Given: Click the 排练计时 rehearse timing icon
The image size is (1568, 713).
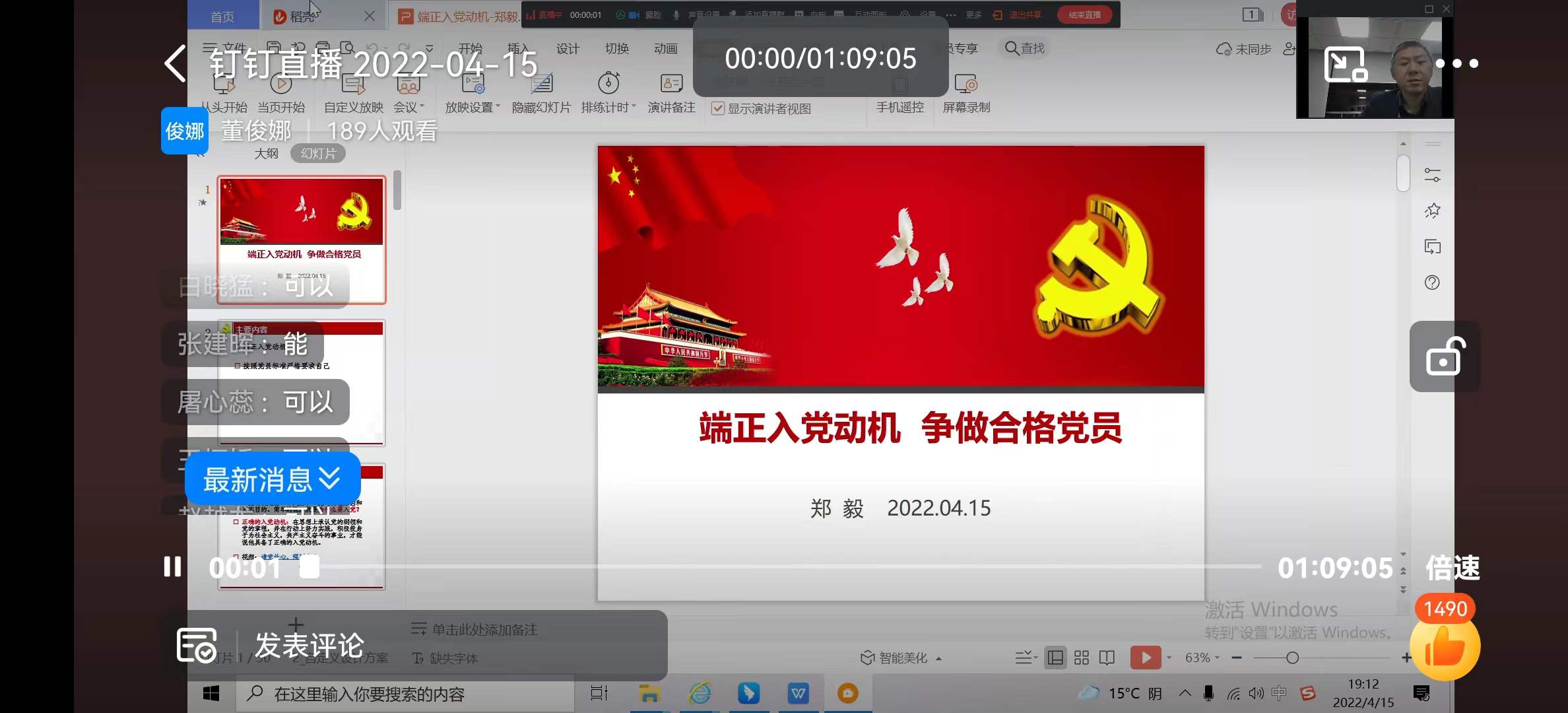Looking at the screenshot, I should click(608, 85).
